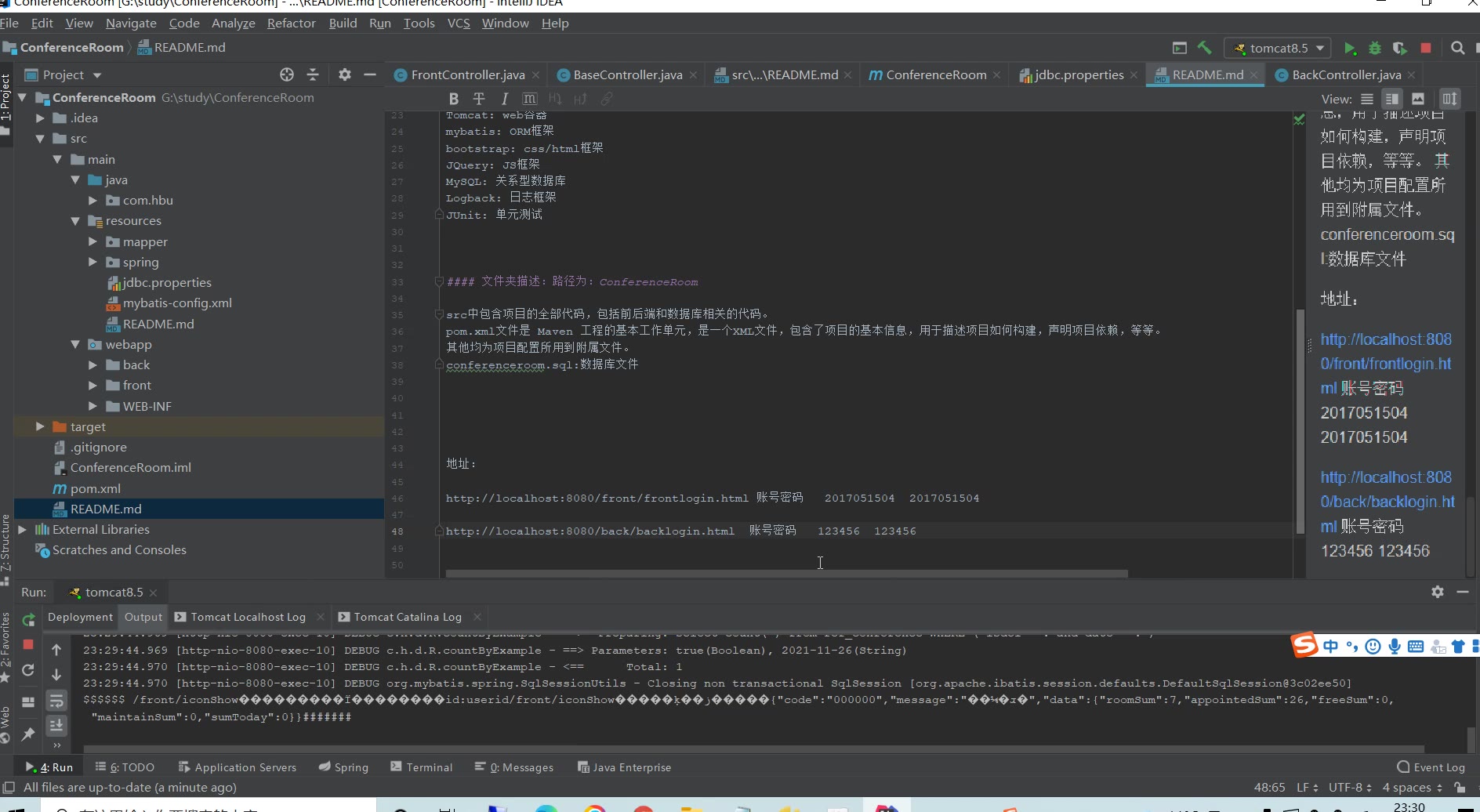
Task: Open Run panel settings gear
Action: point(1438,592)
